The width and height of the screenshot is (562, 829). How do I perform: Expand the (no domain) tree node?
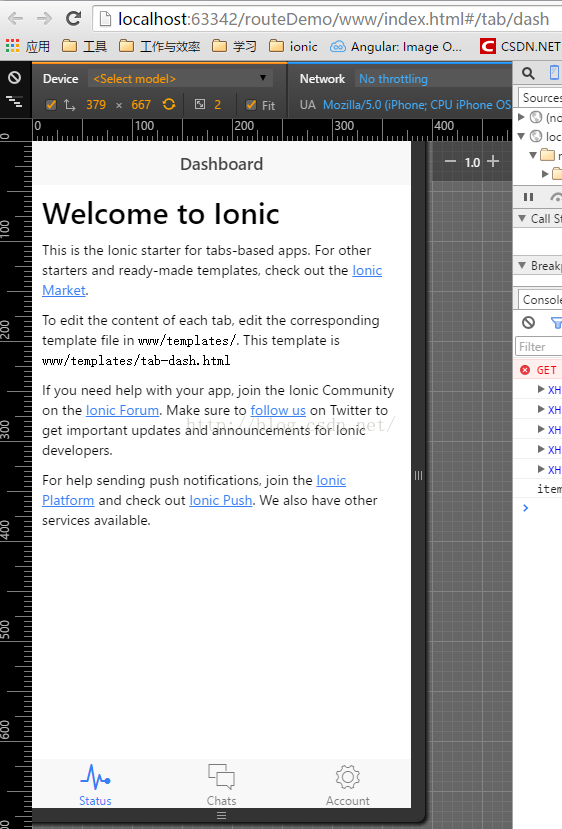point(521,116)
